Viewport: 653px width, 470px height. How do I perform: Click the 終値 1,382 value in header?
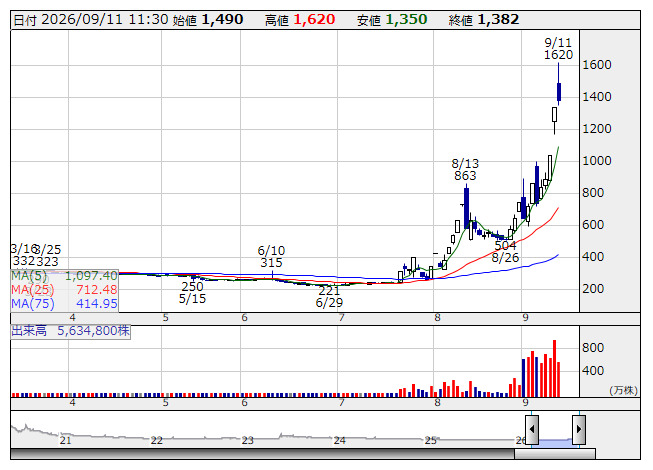(x=484, y=20)
